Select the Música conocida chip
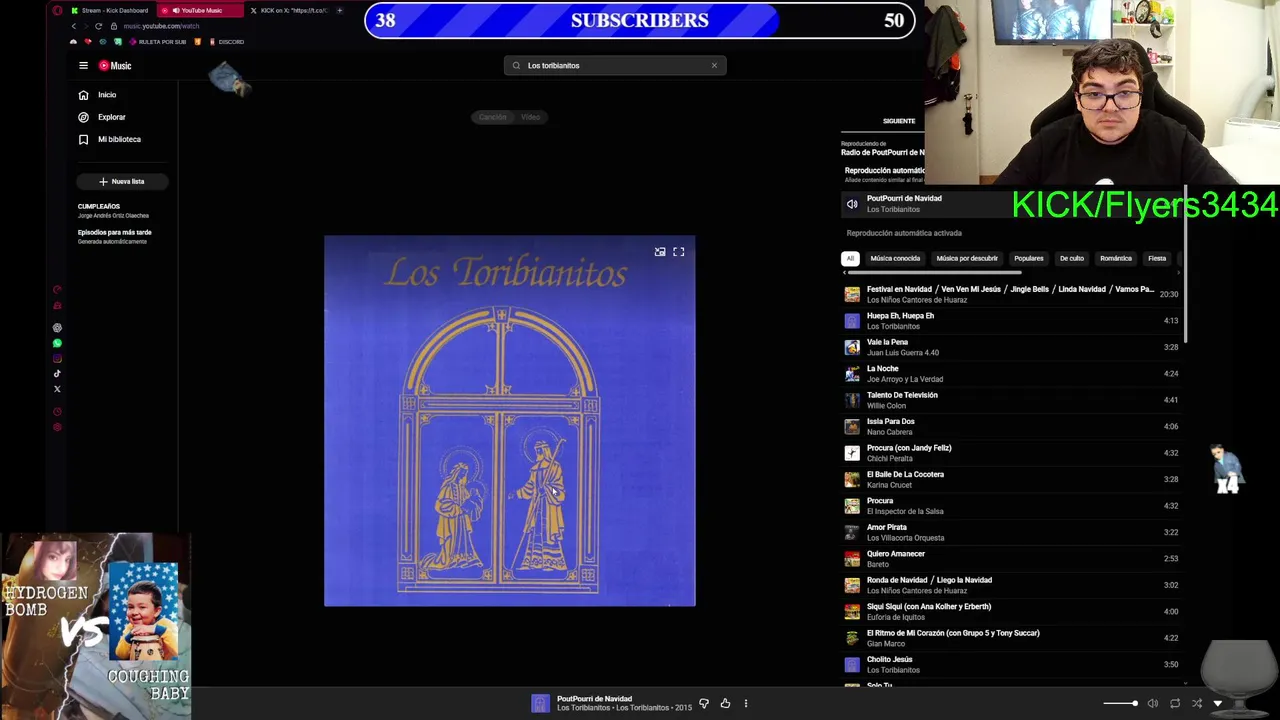Viewport: 1280px width, 720px height. tap(895, 258)
